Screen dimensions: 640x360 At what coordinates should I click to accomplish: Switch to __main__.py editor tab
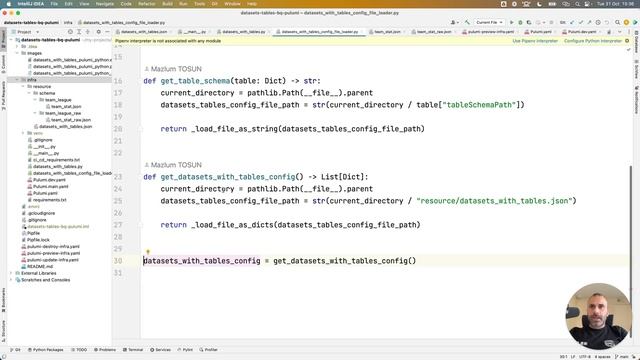(194, 32)
